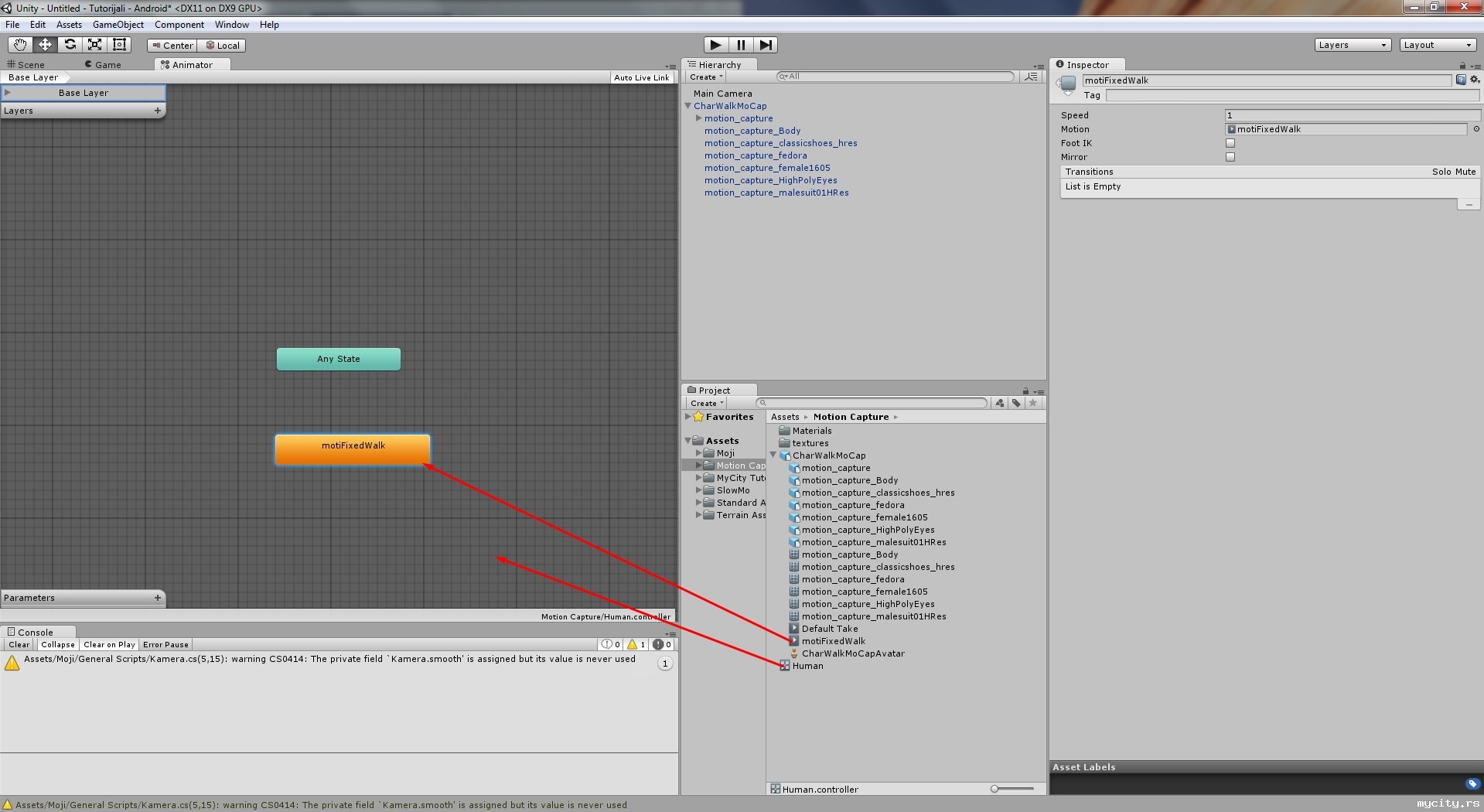Screen dimensions: 1484x812
Task: Toggle error messages filter in Console
Action: pyautogui.click(x=663, y=644)
